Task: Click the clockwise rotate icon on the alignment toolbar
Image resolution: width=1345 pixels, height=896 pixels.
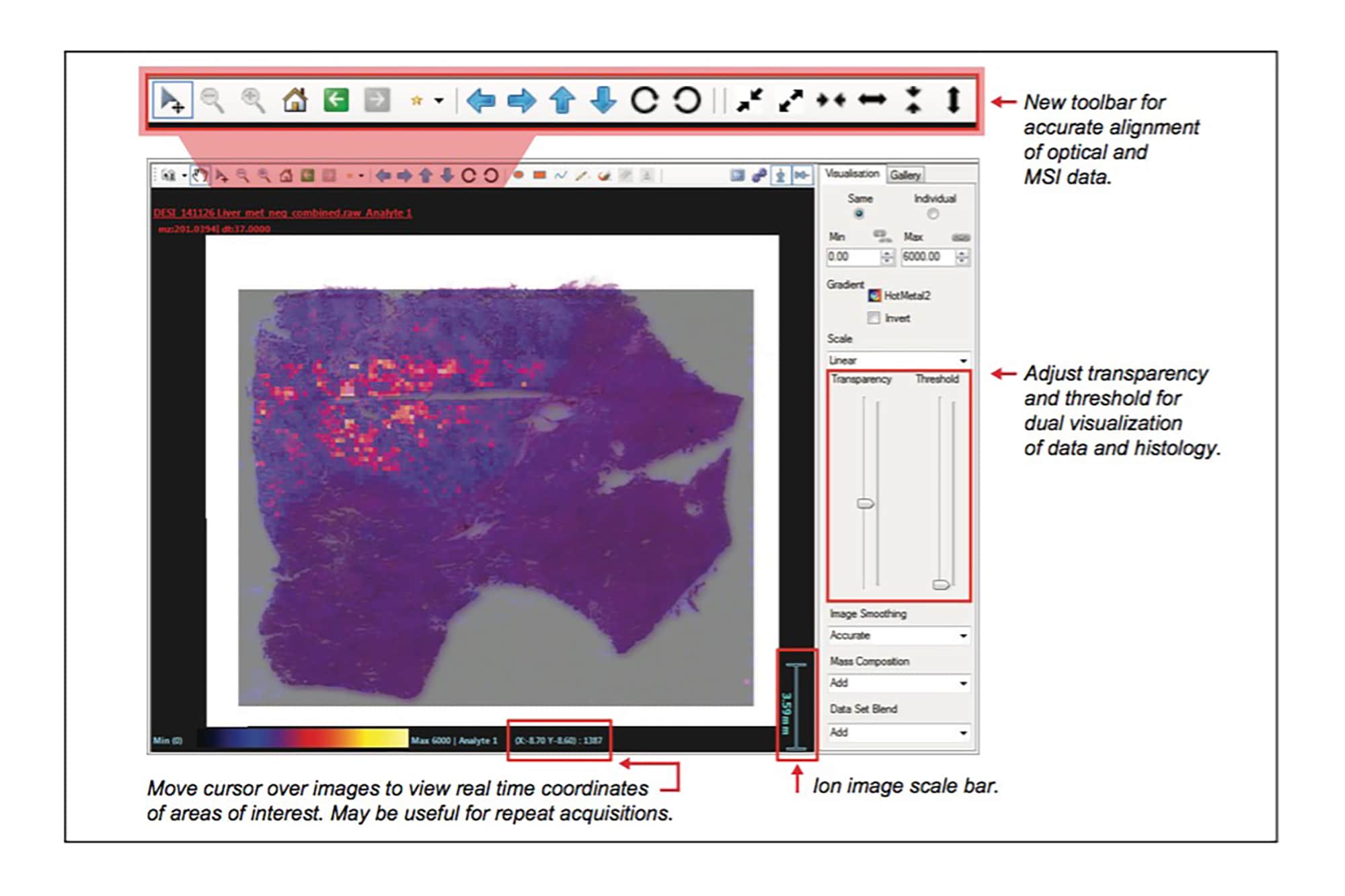Action: coord(646,101)
